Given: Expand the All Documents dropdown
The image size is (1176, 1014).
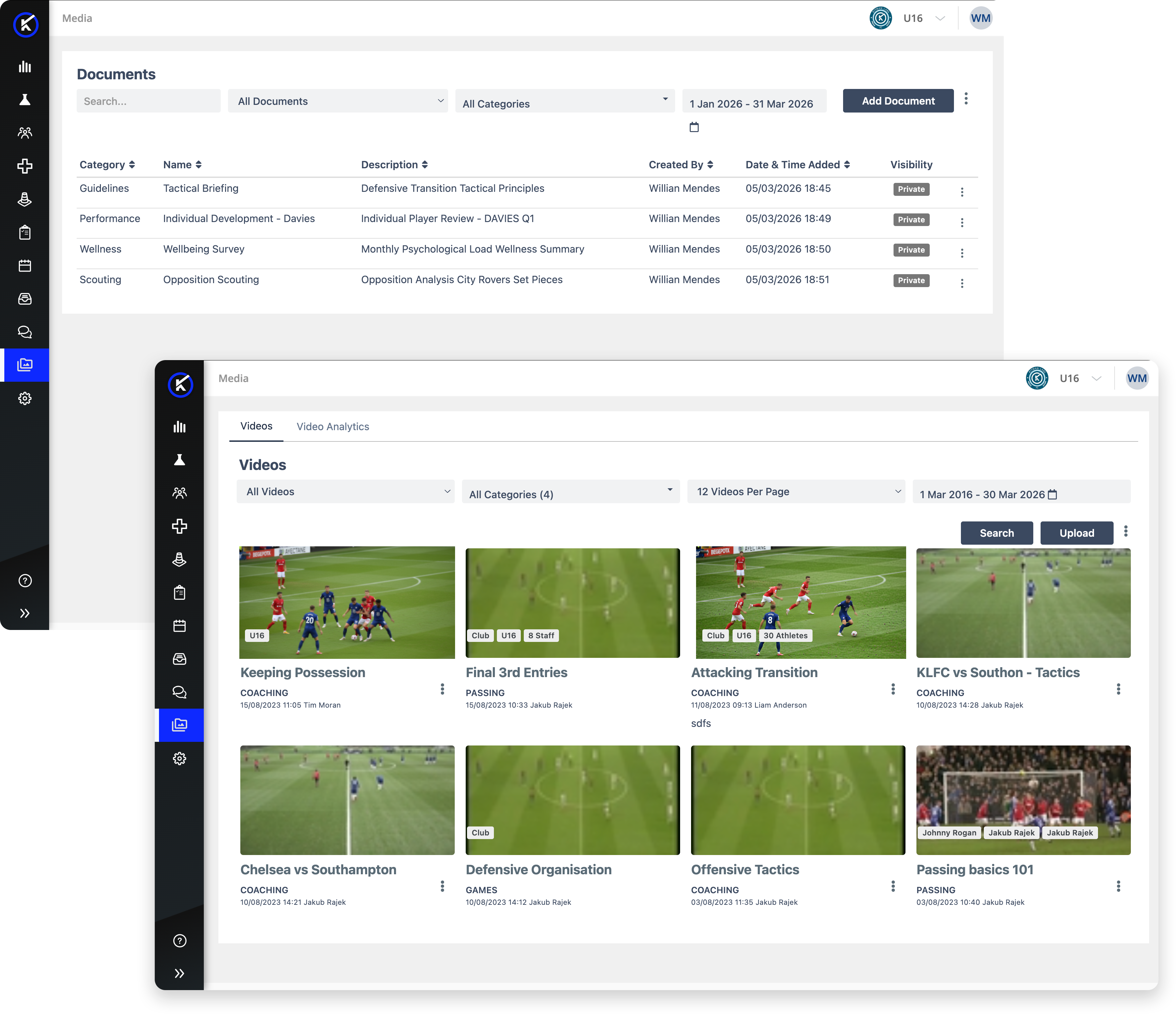Looking at the screenshot, I should pyautogui.click(x=338, y=101).
